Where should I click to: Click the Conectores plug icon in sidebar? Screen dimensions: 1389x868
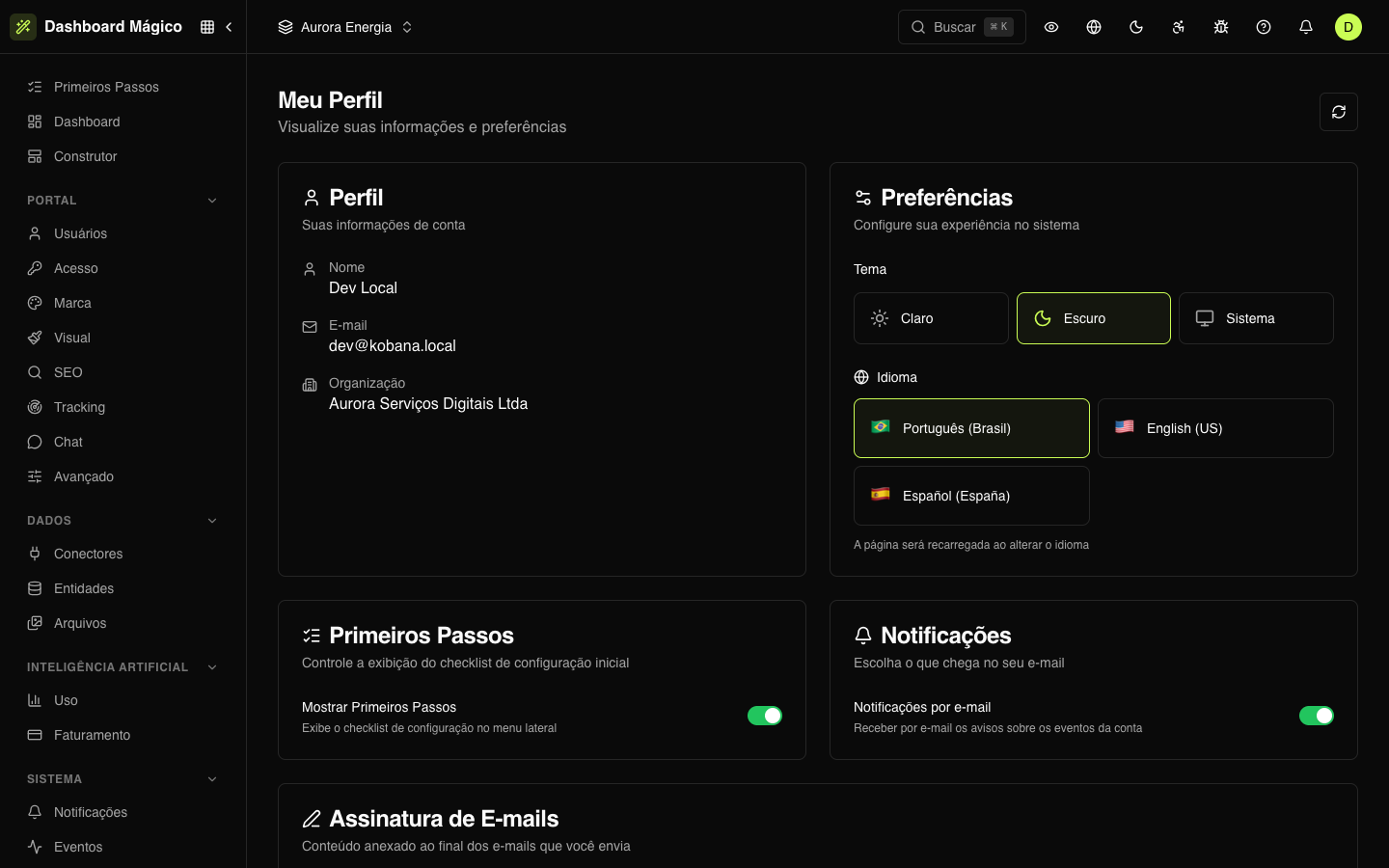tap(35, 554)
